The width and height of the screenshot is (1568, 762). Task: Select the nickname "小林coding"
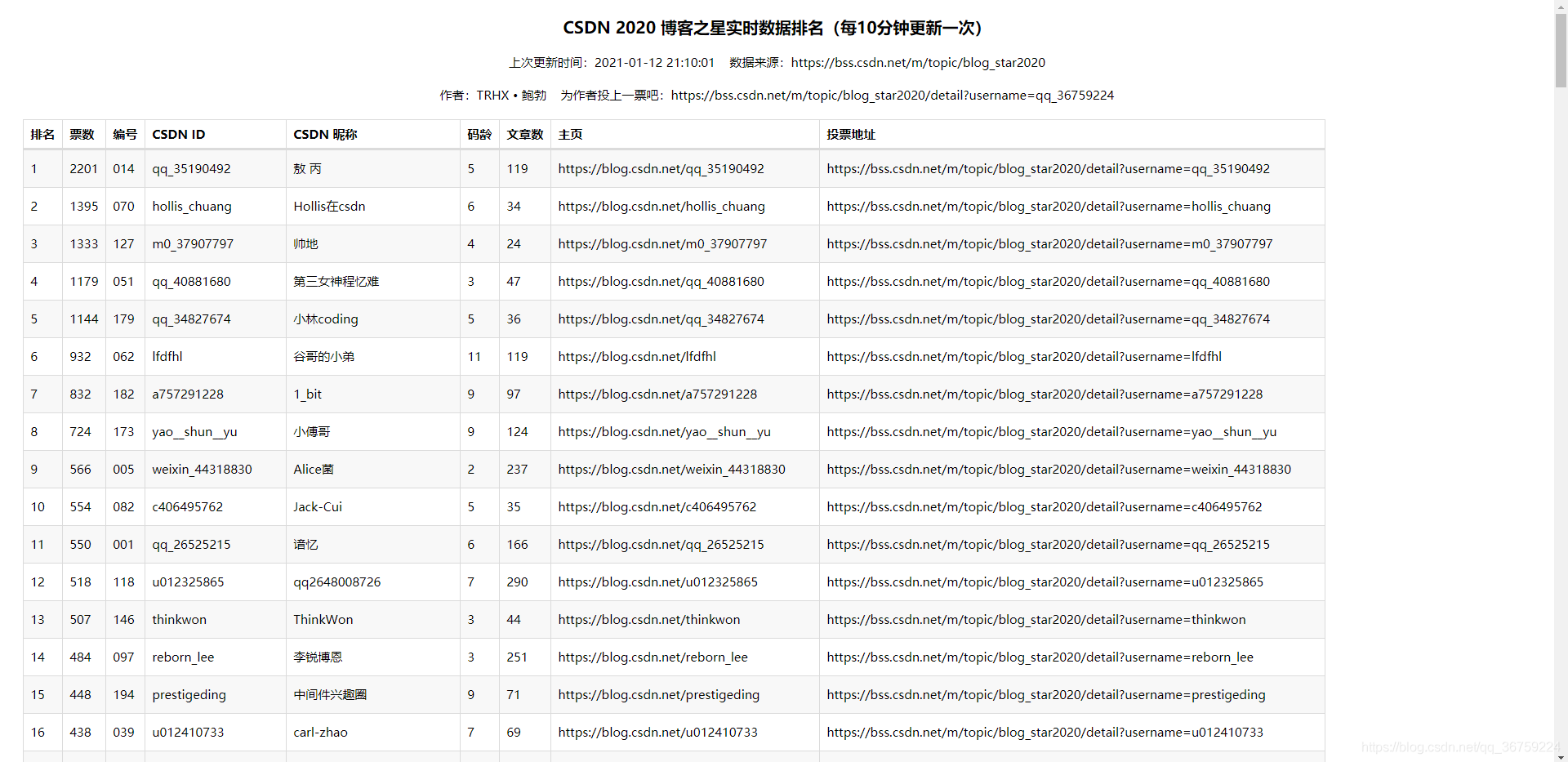[x=326, y=319]
